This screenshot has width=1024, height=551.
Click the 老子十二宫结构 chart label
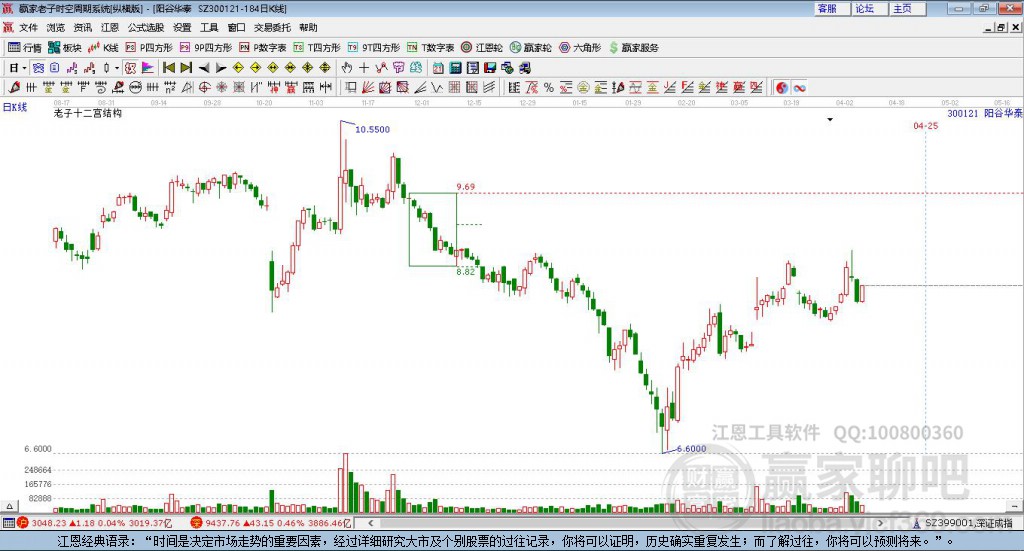pyautogui.click(x=88, y=113)
